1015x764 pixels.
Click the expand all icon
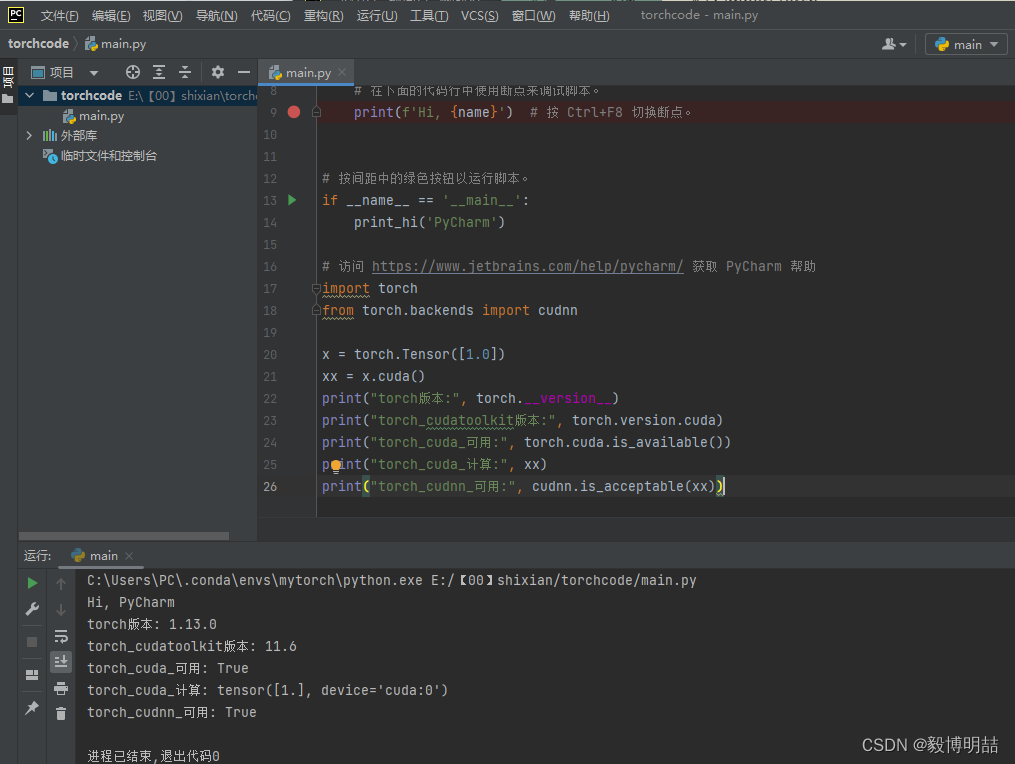coord(159,72)
